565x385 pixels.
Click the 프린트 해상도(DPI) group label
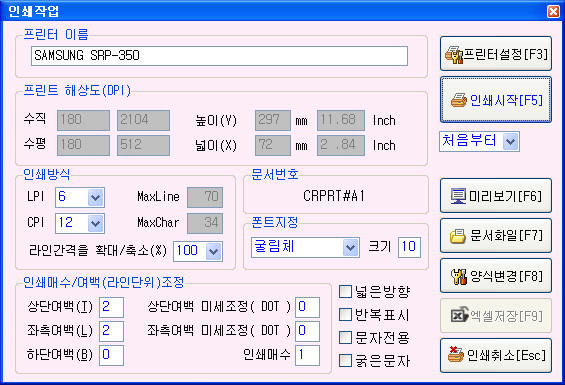(x=77, y=90)
